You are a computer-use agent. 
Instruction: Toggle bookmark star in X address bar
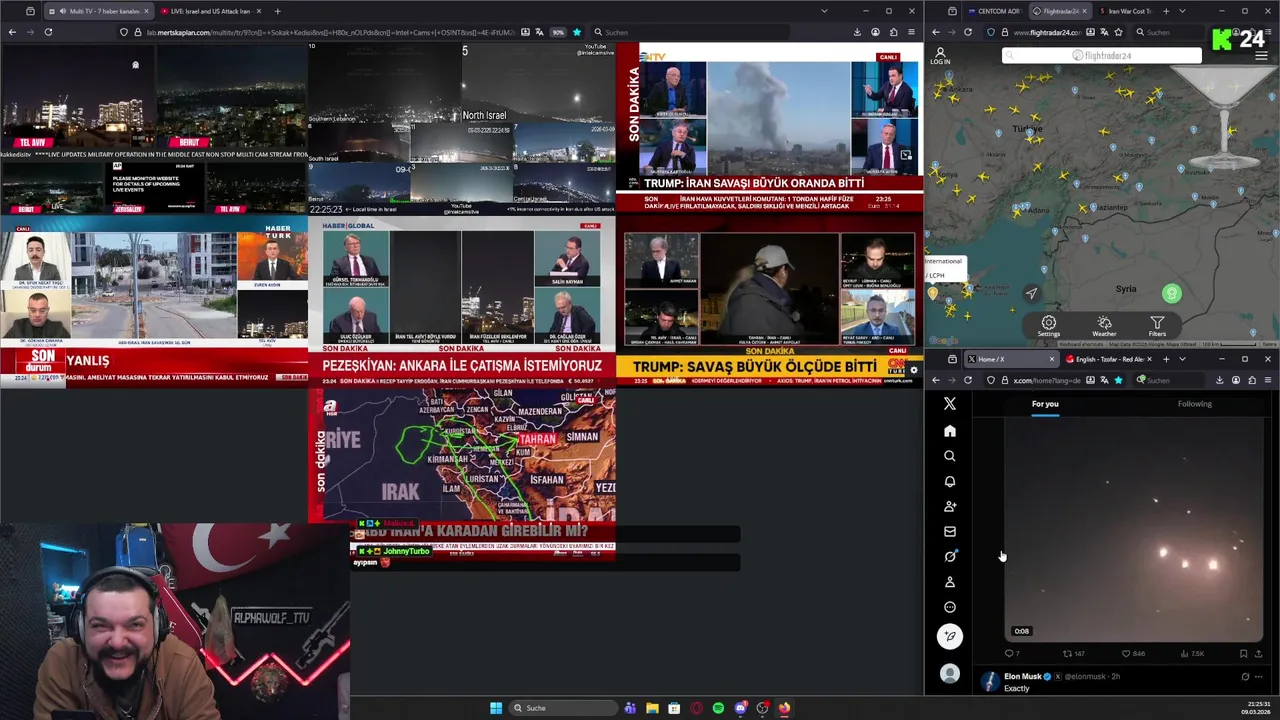coord(1118,380)
